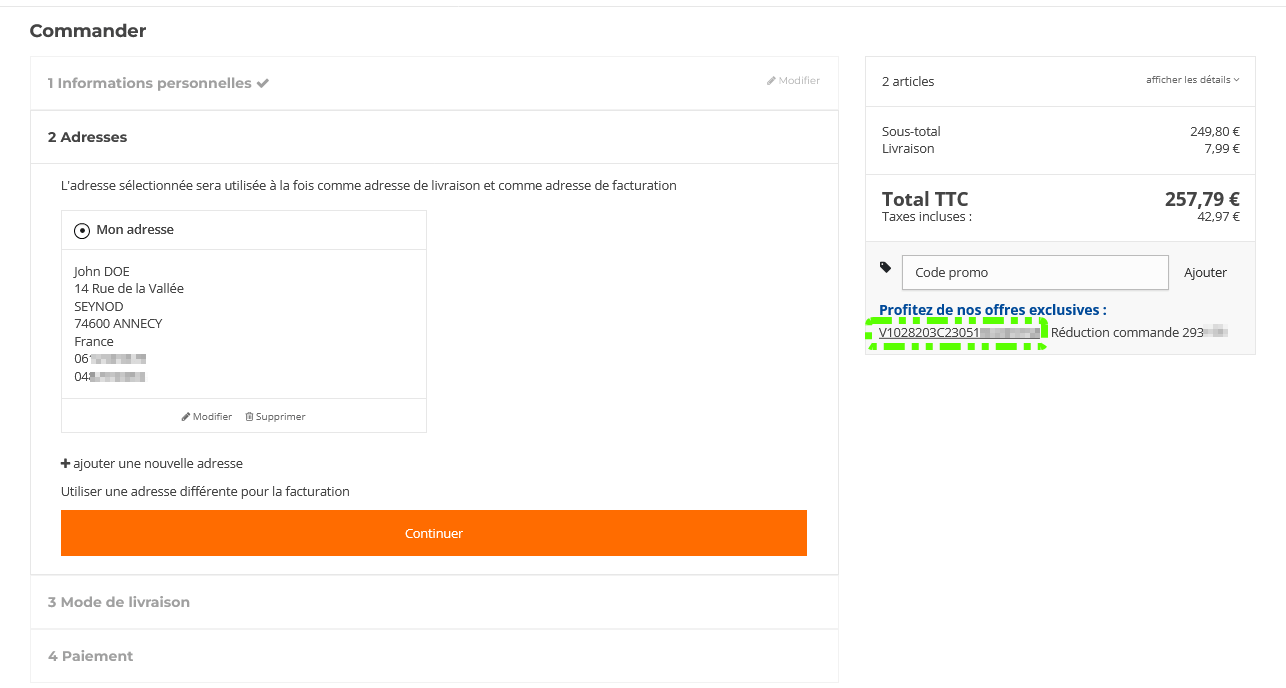Viewport: 1286px width, 688px height.
Task: Click the checkmark next to Informations personnelles
Action: [263, 83]
